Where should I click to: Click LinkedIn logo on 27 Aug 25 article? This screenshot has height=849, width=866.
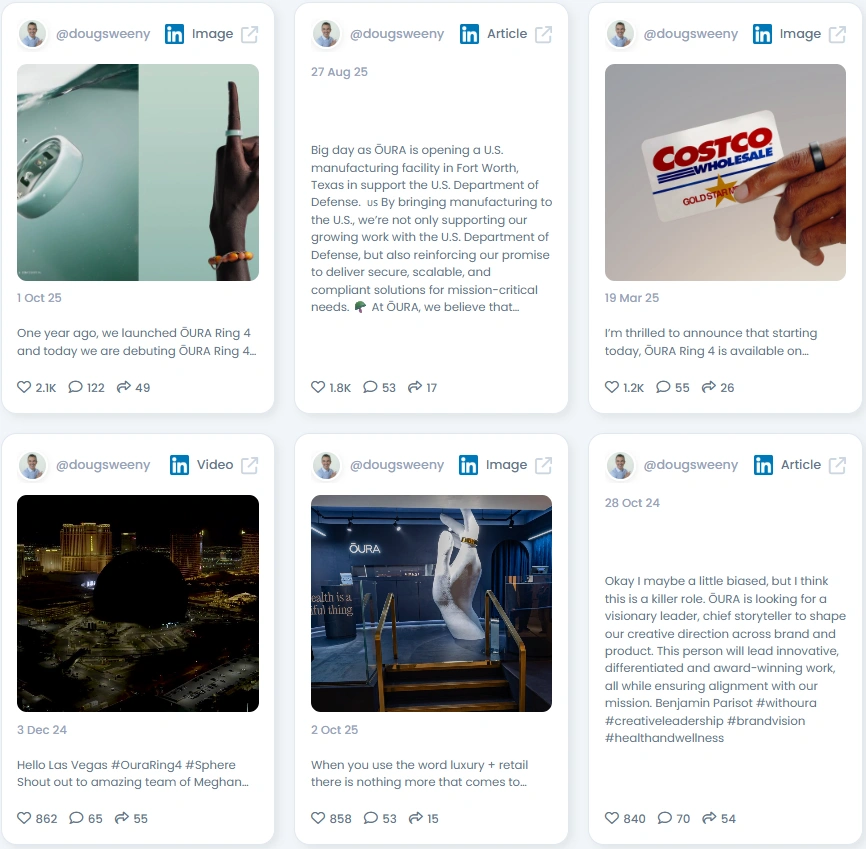click(x=469, y=34)
